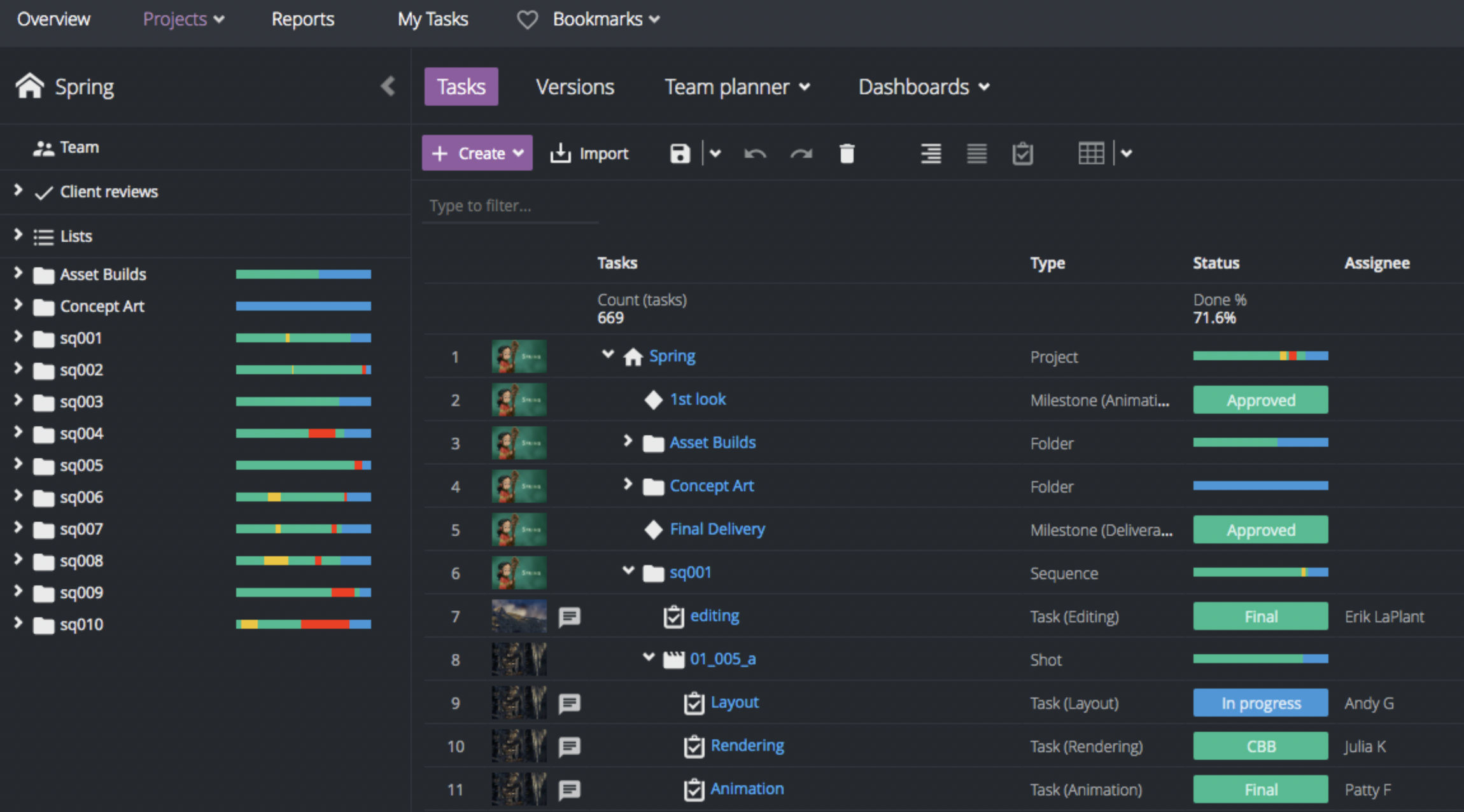
Task: Undo the last action
Action: [755, 153]
